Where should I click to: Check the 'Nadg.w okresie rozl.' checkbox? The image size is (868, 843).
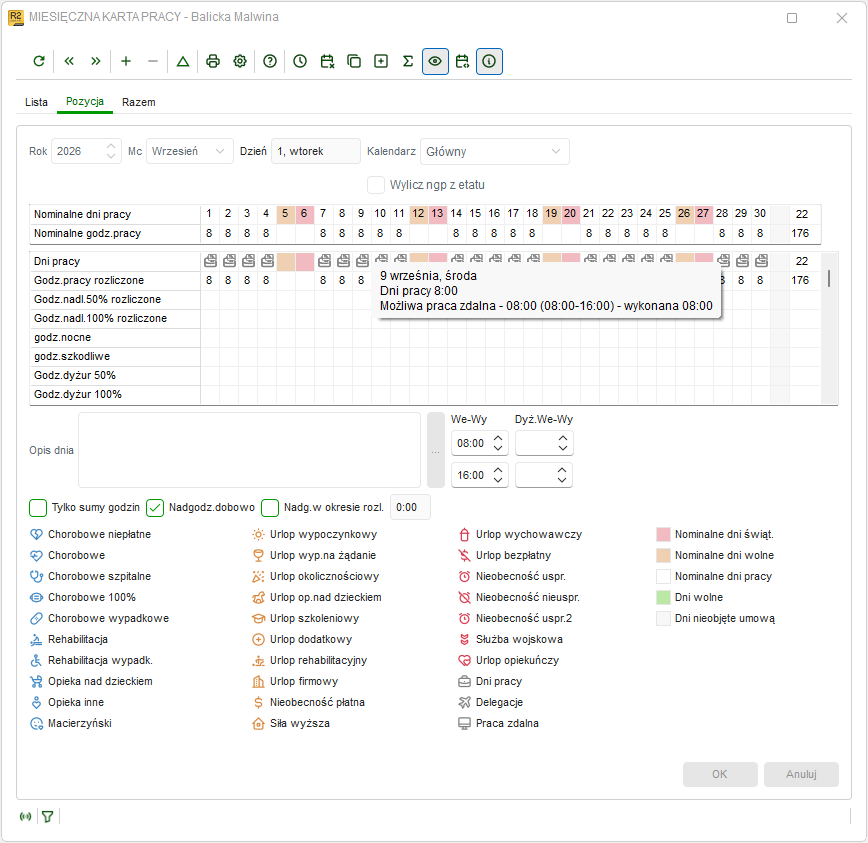coord(270,508)
